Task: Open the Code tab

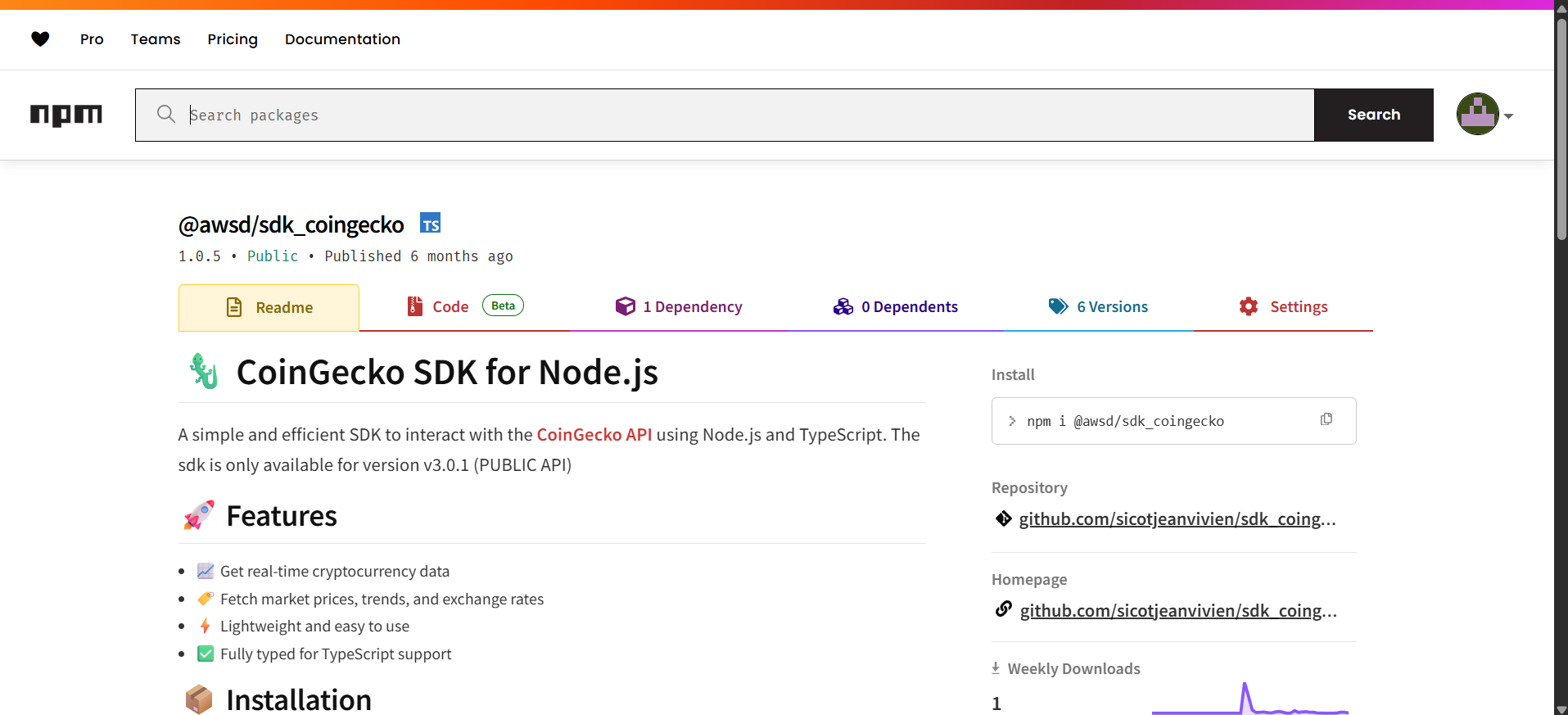Action: (465, 306)
